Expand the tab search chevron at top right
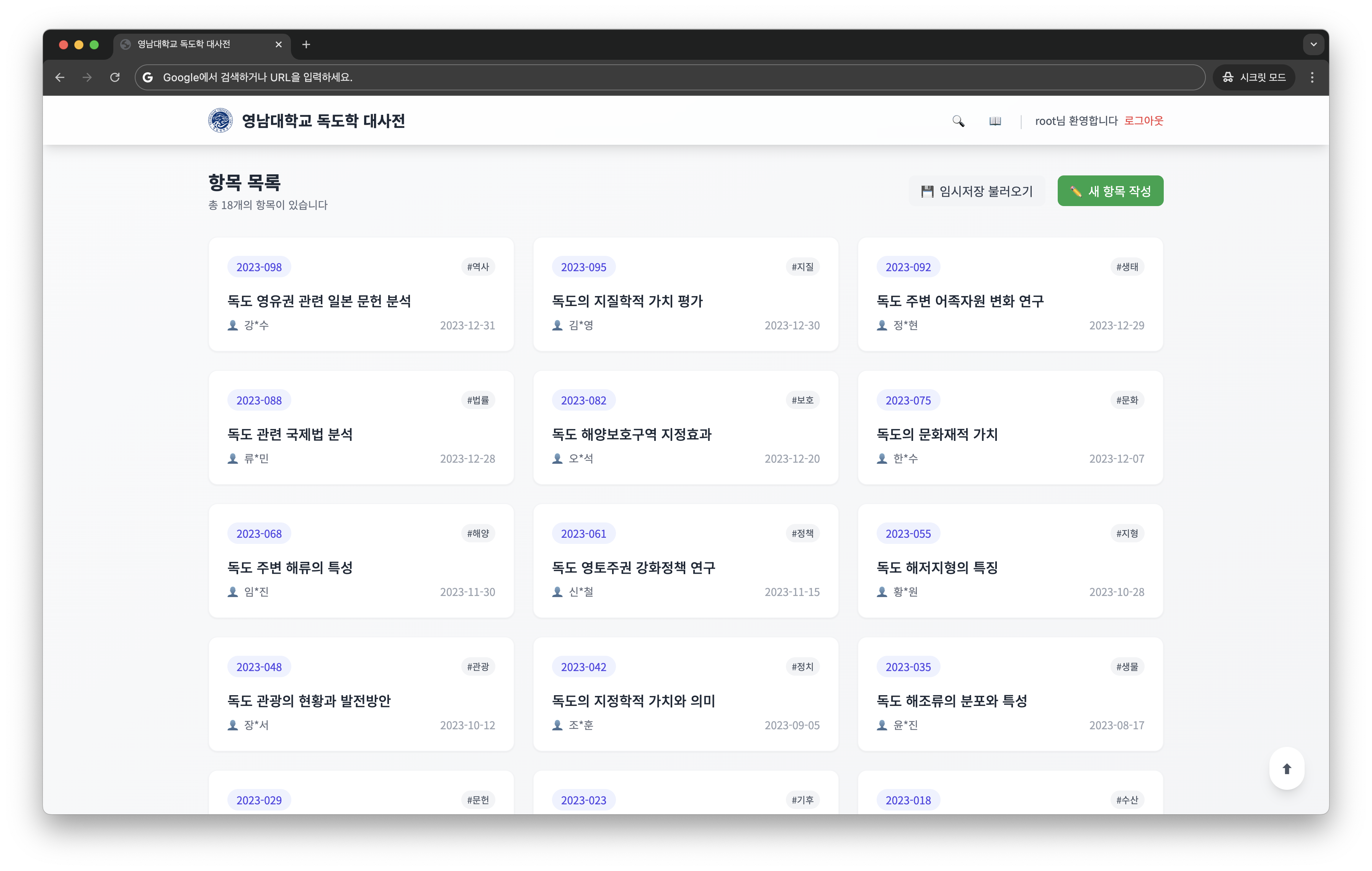The width and height of the screenshot is (1372, 871). click(1313, 44)
